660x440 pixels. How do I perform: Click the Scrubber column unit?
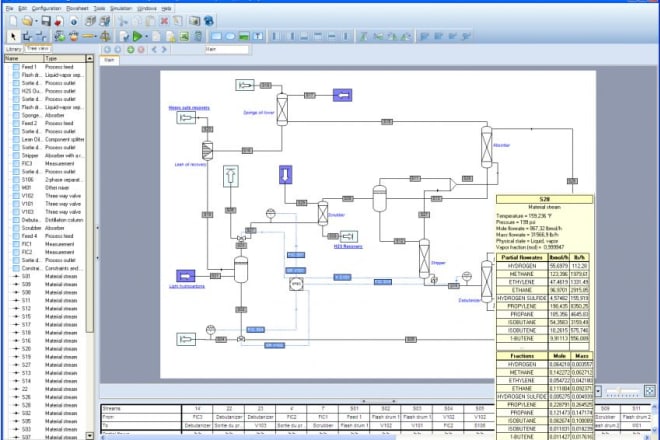(x=323, y=213)
